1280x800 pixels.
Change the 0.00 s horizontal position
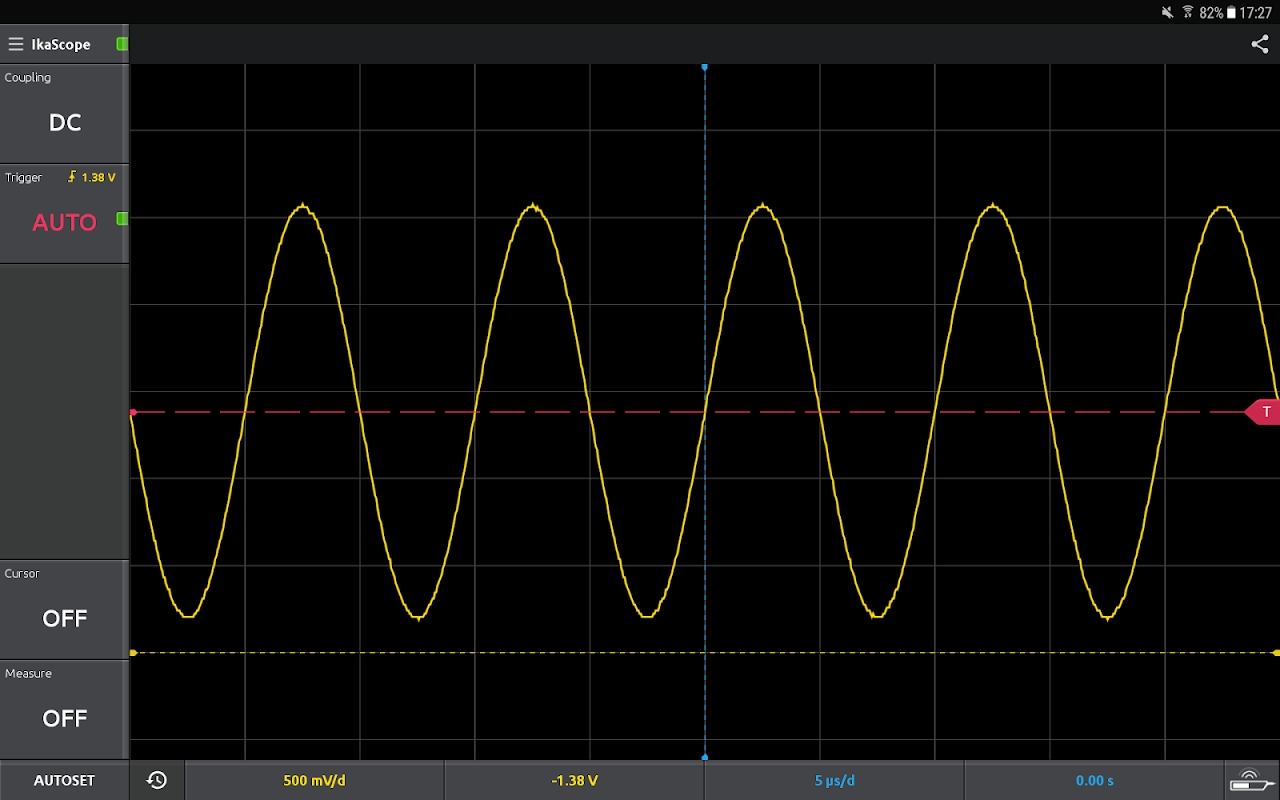1094,780
